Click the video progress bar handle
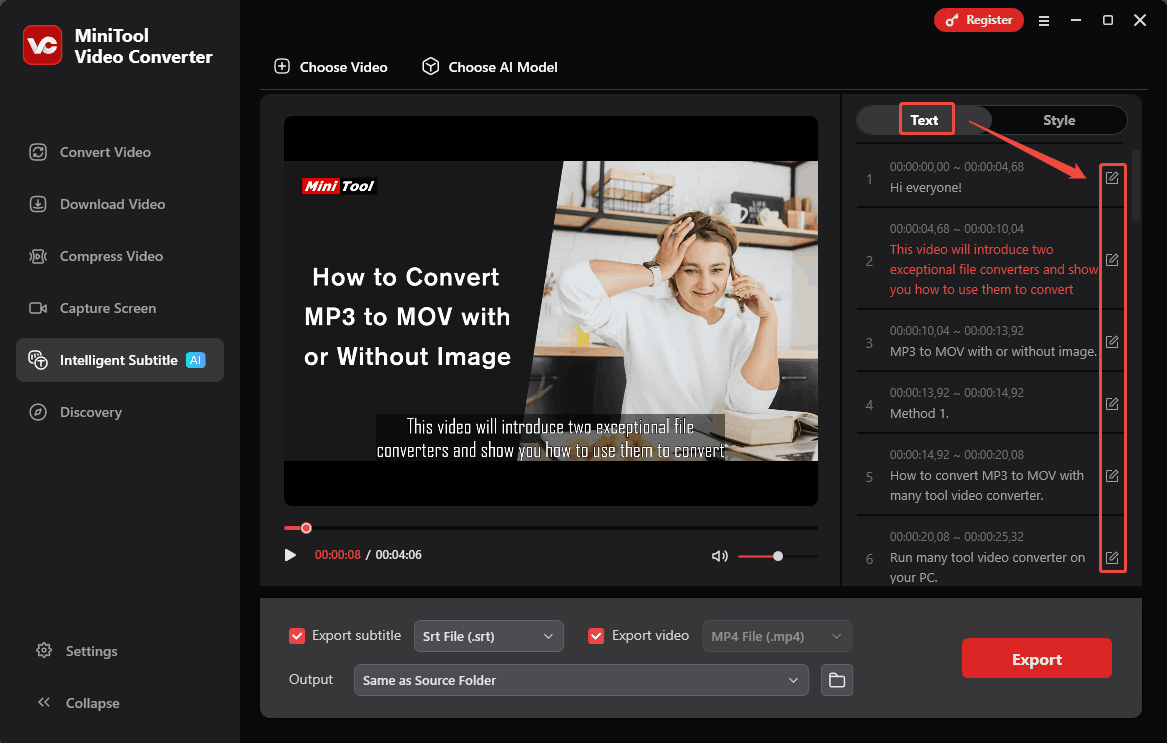Screen dimensions: 1167x743 click(x=306, y=528)
